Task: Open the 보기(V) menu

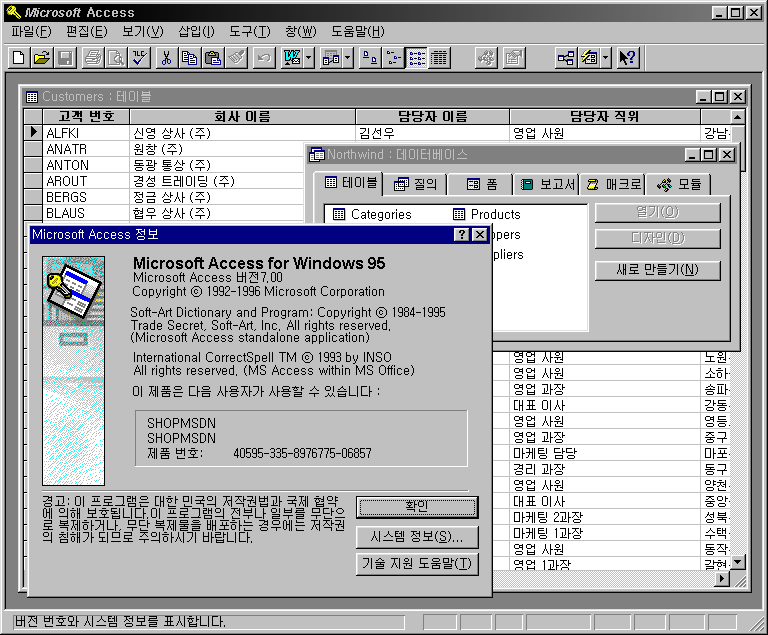Action: (143, 32)
